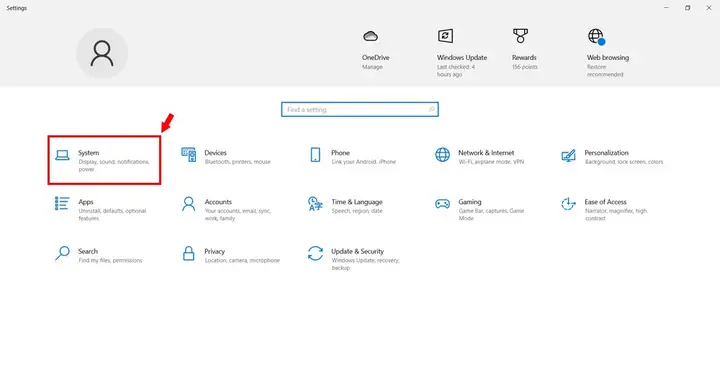Click the Web browsing globe icon
720x385 pixels.
click(x=596, y=37)
